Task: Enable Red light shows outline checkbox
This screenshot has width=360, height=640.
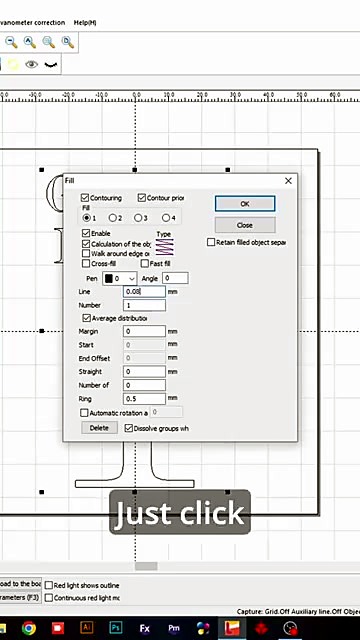Action: [49, 585]
